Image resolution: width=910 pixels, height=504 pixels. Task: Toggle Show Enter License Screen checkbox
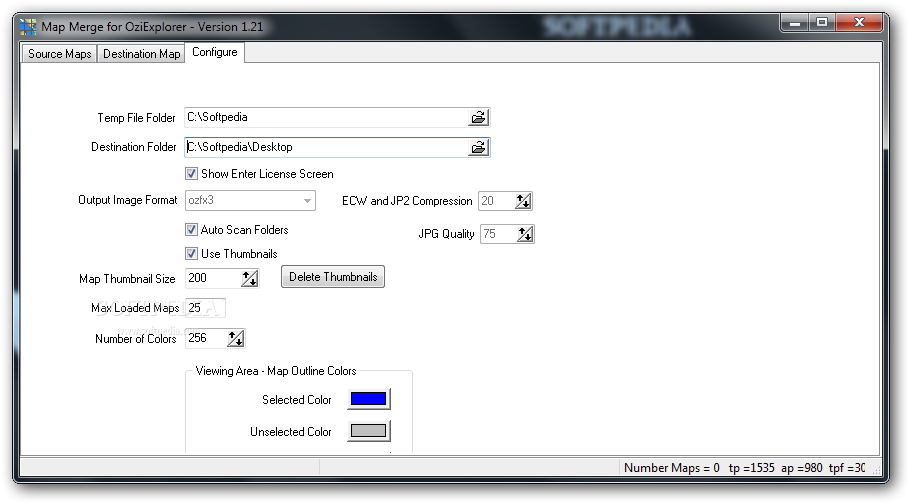pyautogui.click(x=192, y=174)
